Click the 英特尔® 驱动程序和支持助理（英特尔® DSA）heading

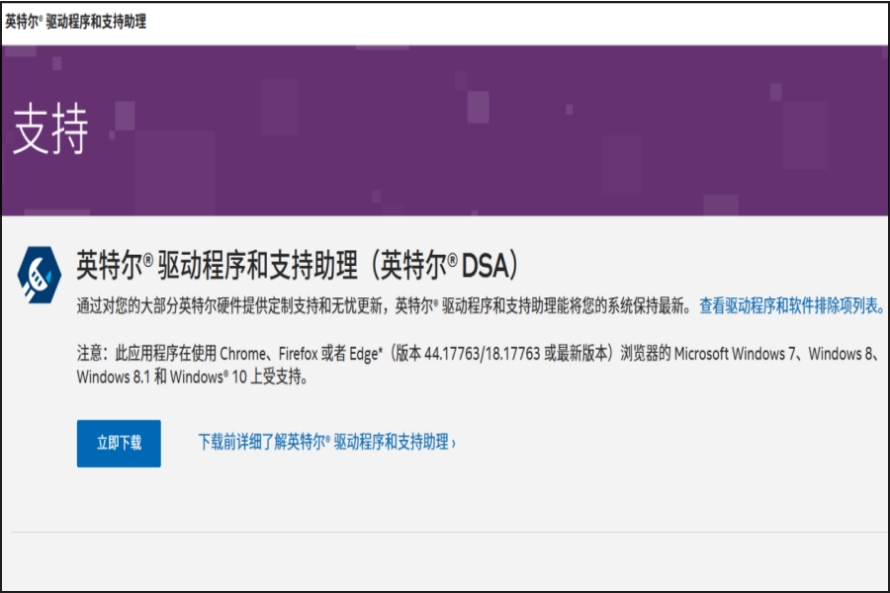tap(297, 264)
